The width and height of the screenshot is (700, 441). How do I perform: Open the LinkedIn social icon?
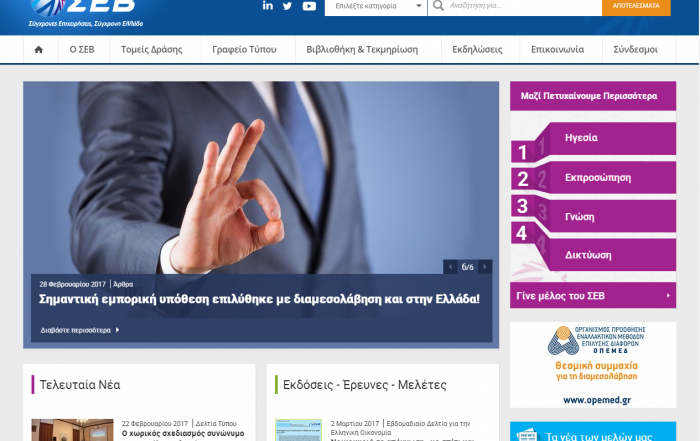pyautogui.click(x=267, y=6)
